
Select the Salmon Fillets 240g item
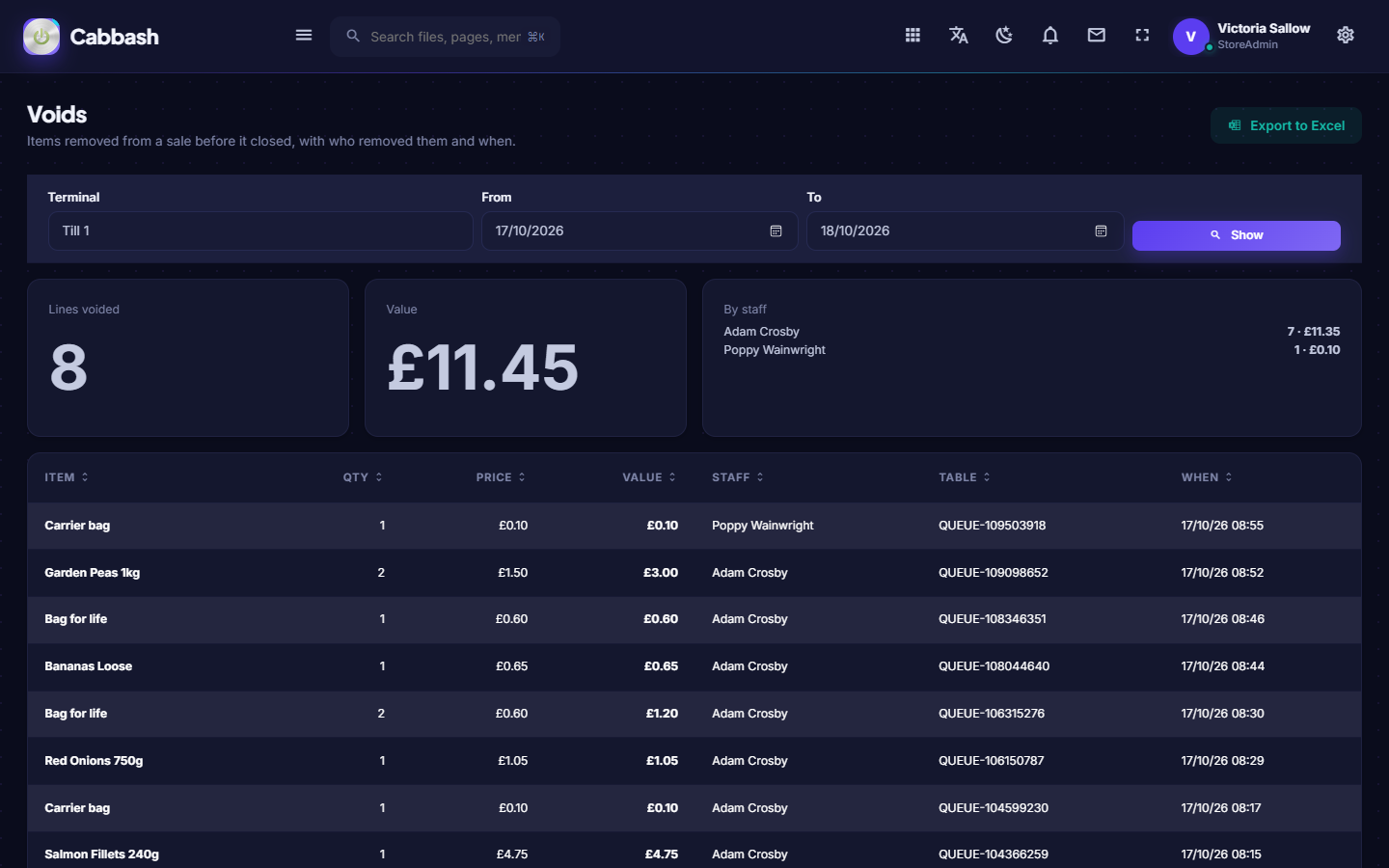coord(101,854)
